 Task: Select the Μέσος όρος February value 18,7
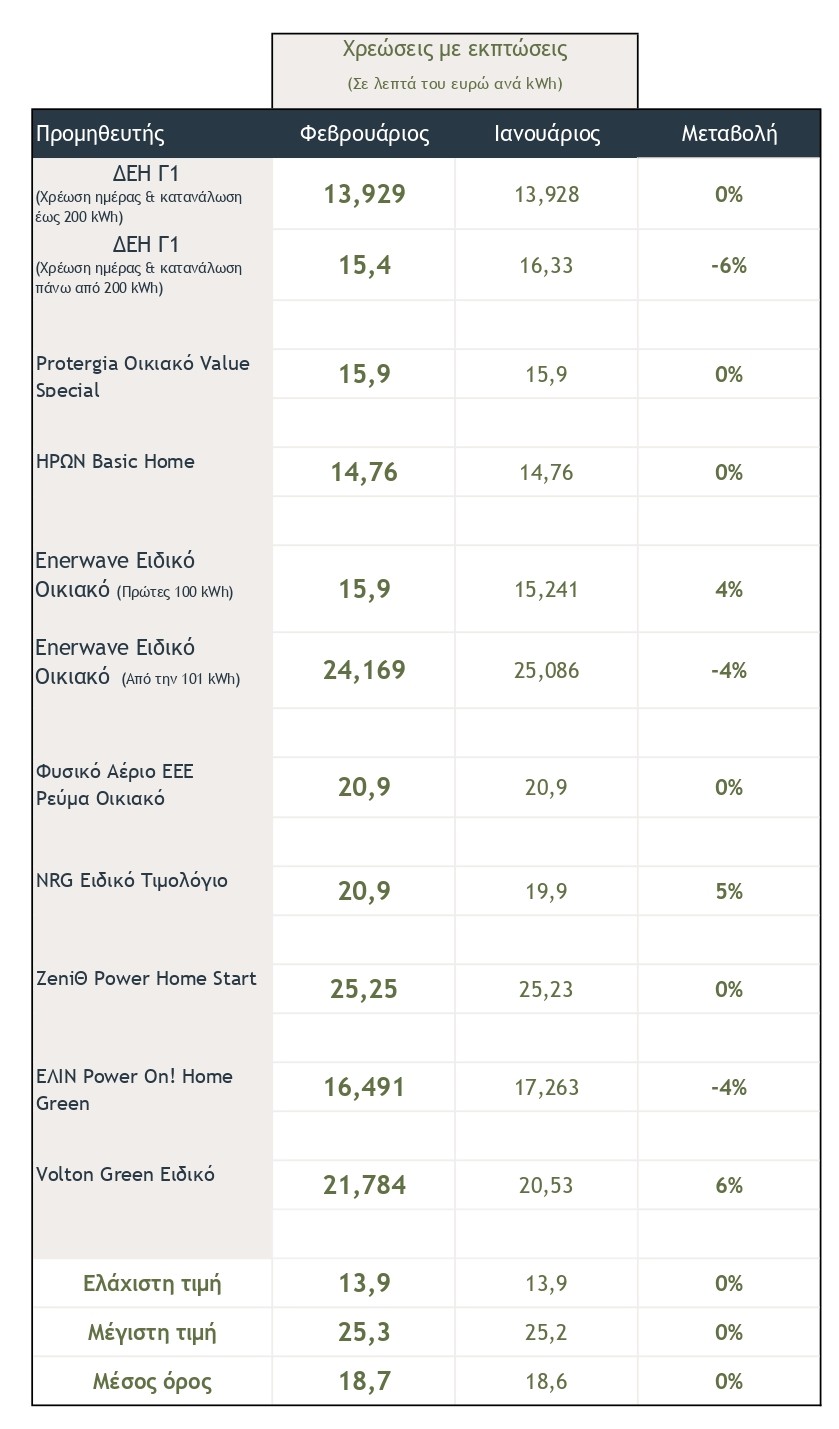coord(364,1382)
